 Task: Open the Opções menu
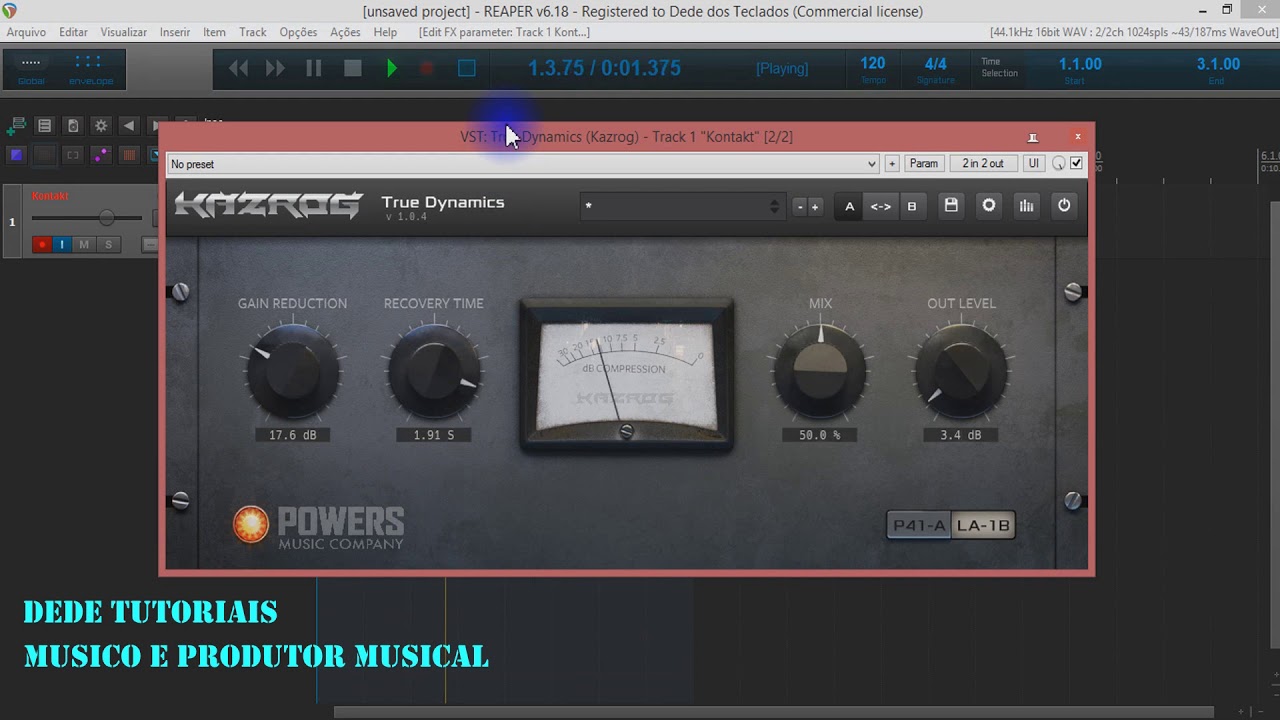pyautogui.click(x=298, y=32)
